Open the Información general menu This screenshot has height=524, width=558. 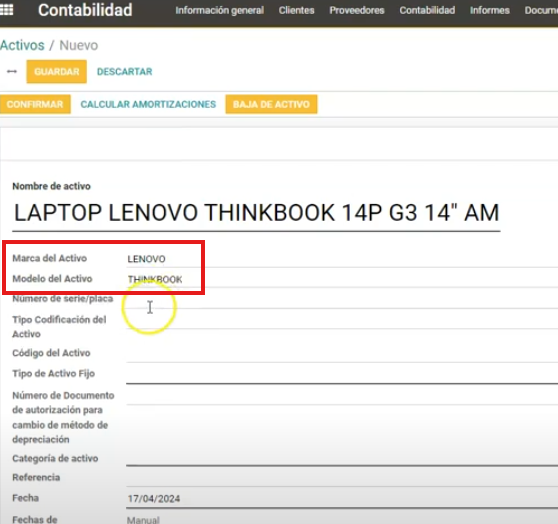[x=220, y=10]
